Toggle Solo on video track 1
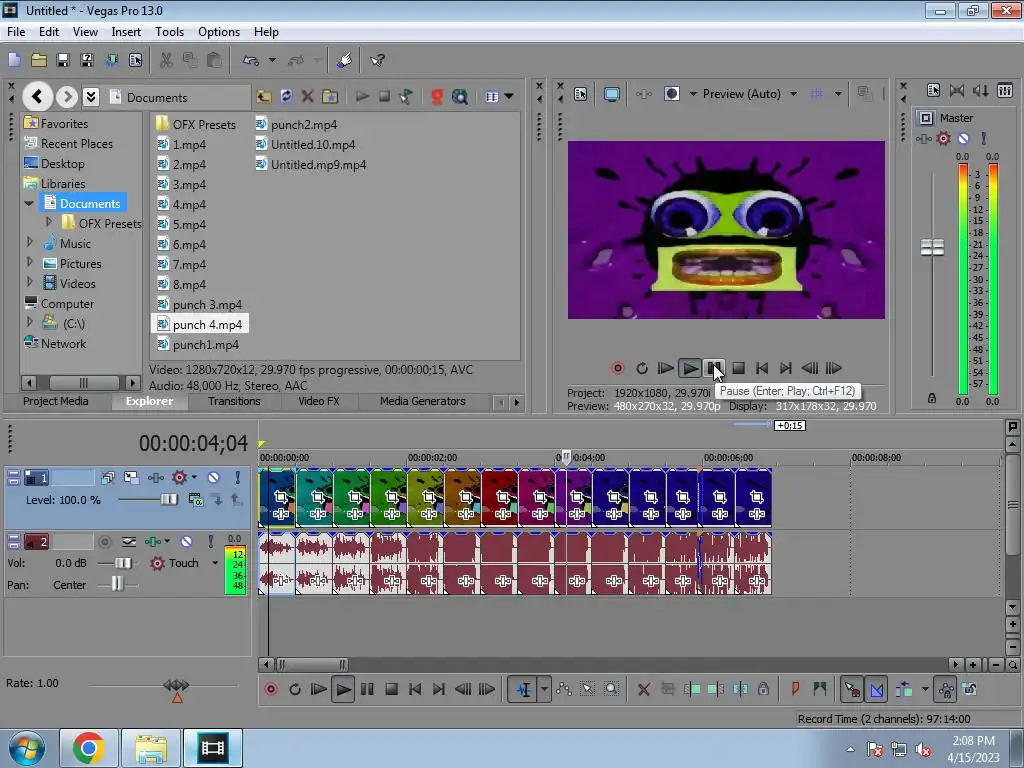Image resolution: width=1024 pixels, height=768 pixels. click(238, 477)
